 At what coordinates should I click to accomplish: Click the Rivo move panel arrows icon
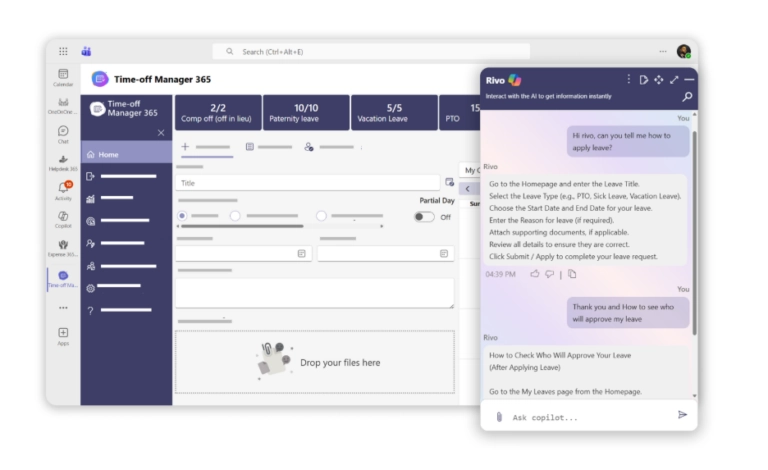point(659,80)
